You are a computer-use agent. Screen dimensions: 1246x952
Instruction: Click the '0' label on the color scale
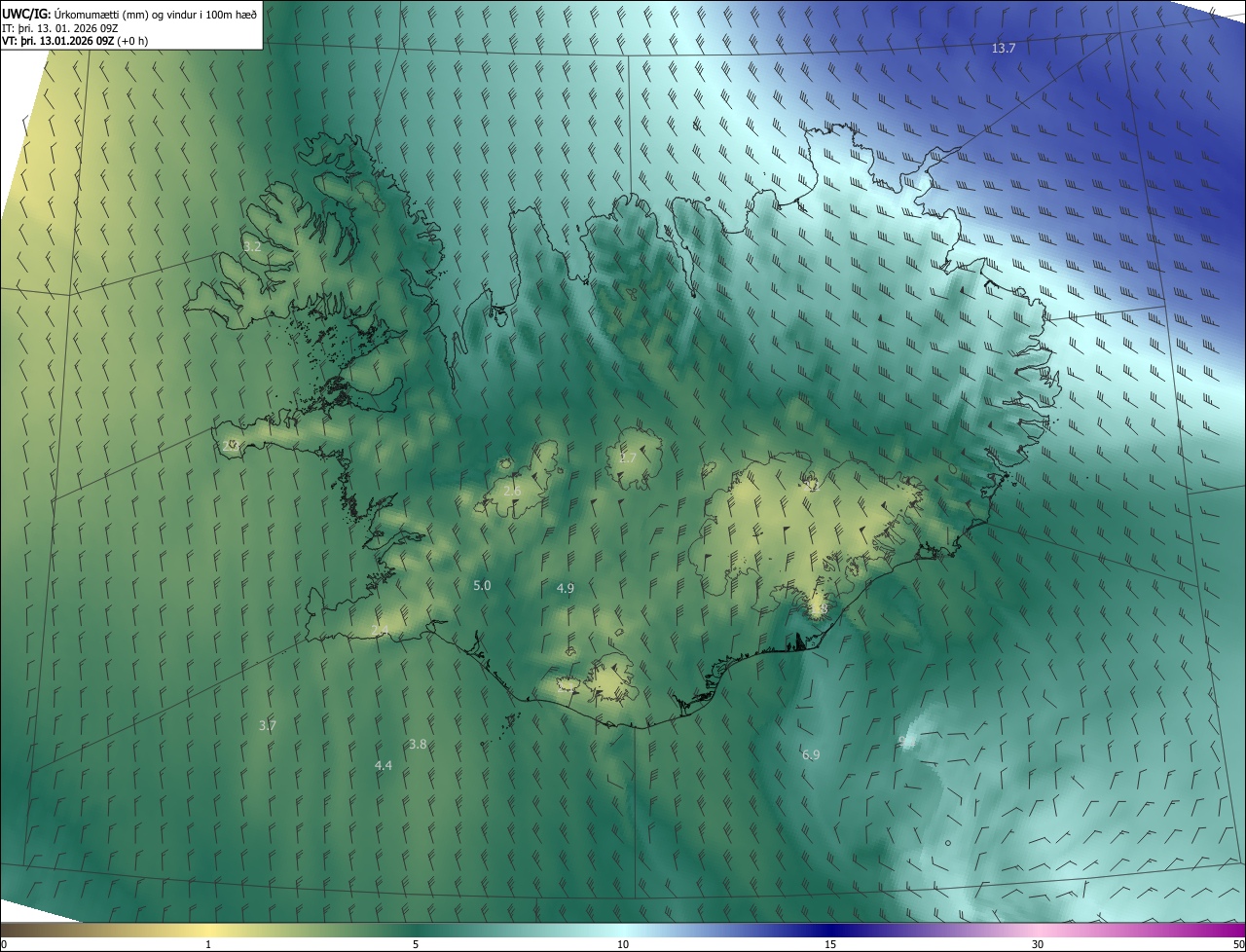pyautogui.click(x=4, y=945)
